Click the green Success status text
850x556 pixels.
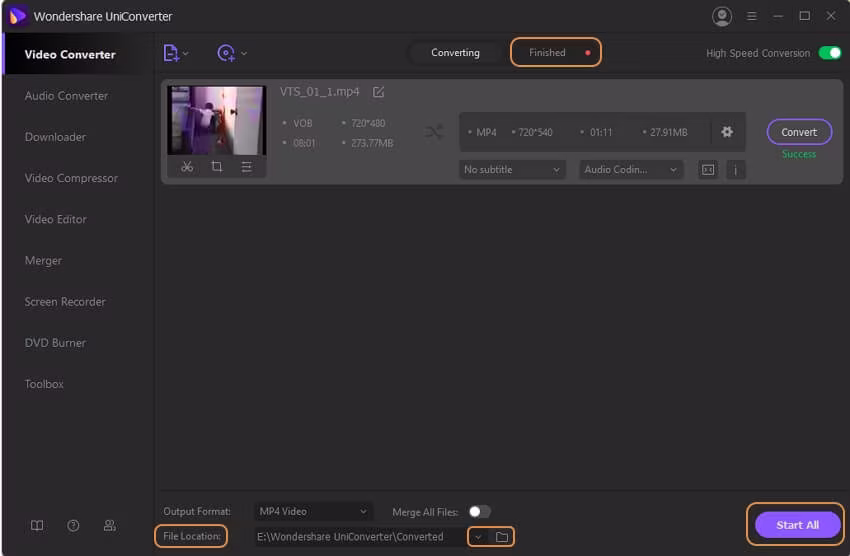tap(799, 154)
